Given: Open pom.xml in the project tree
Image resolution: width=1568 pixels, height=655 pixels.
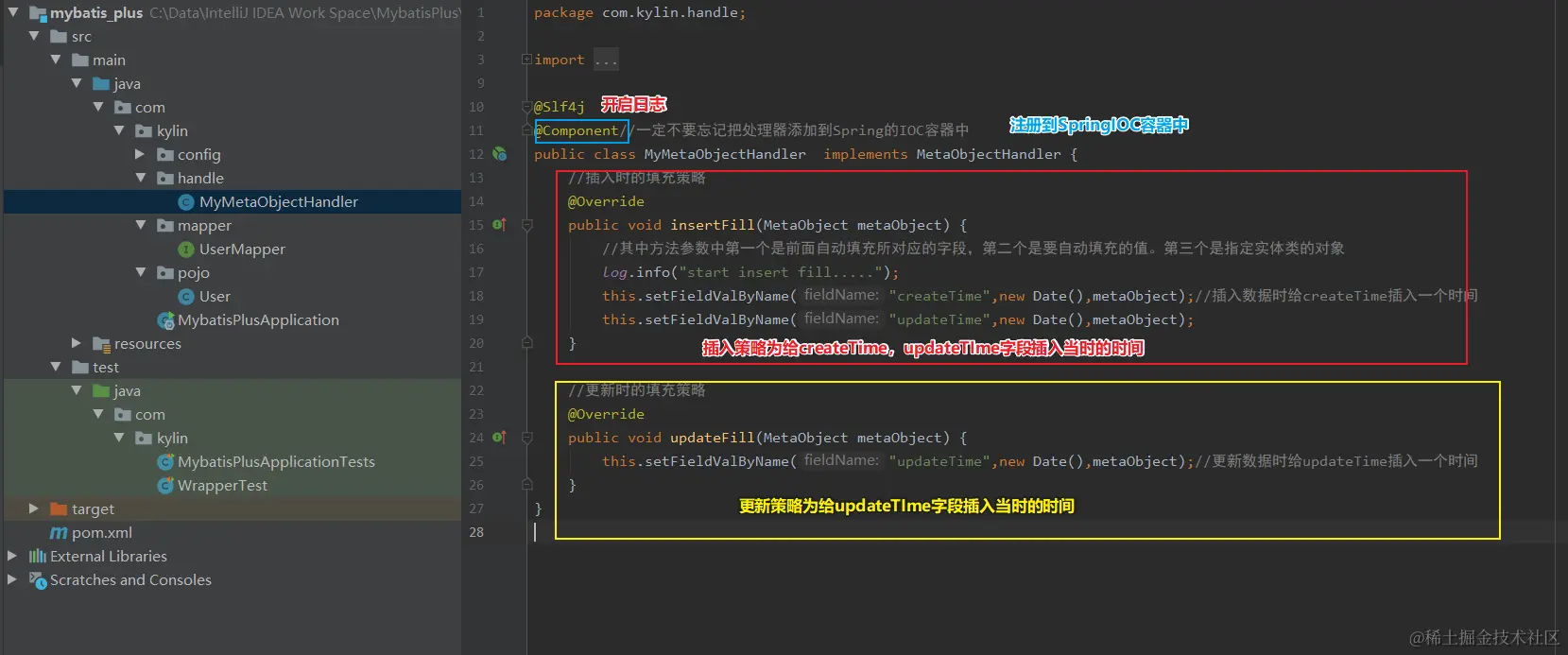Looking at the screenshot, I should (x=102, y=533).
